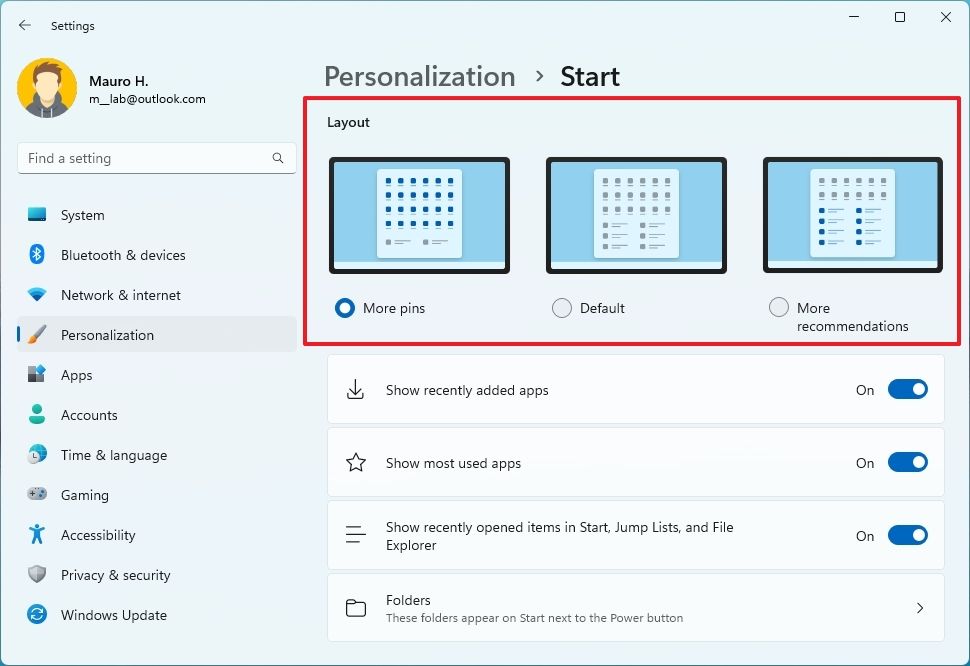Screen dimensions: 970x666
Task: Click the More pins layout thumbnail
Action: click(419, 215)
